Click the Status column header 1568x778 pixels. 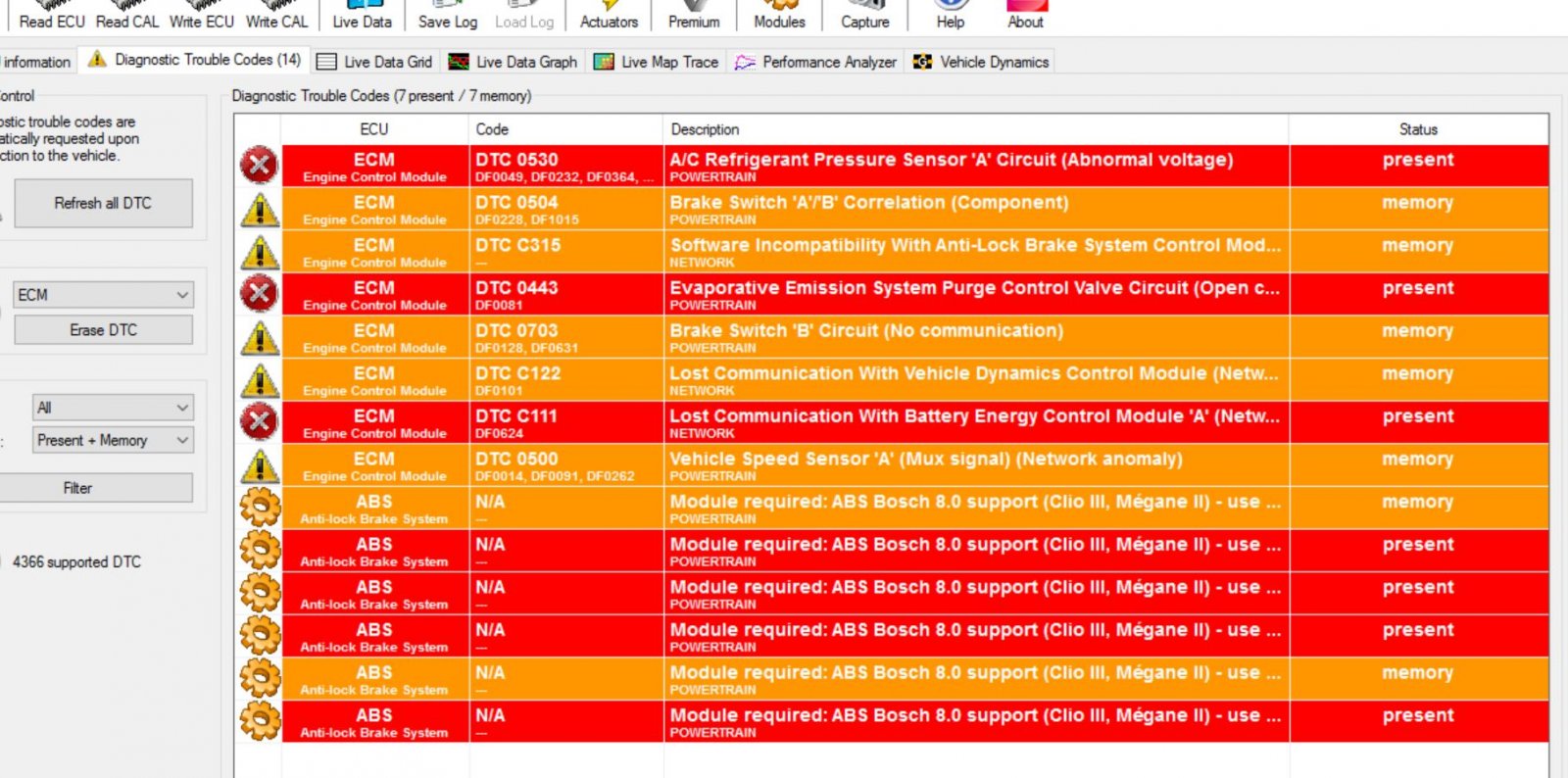click(1417, 129)
